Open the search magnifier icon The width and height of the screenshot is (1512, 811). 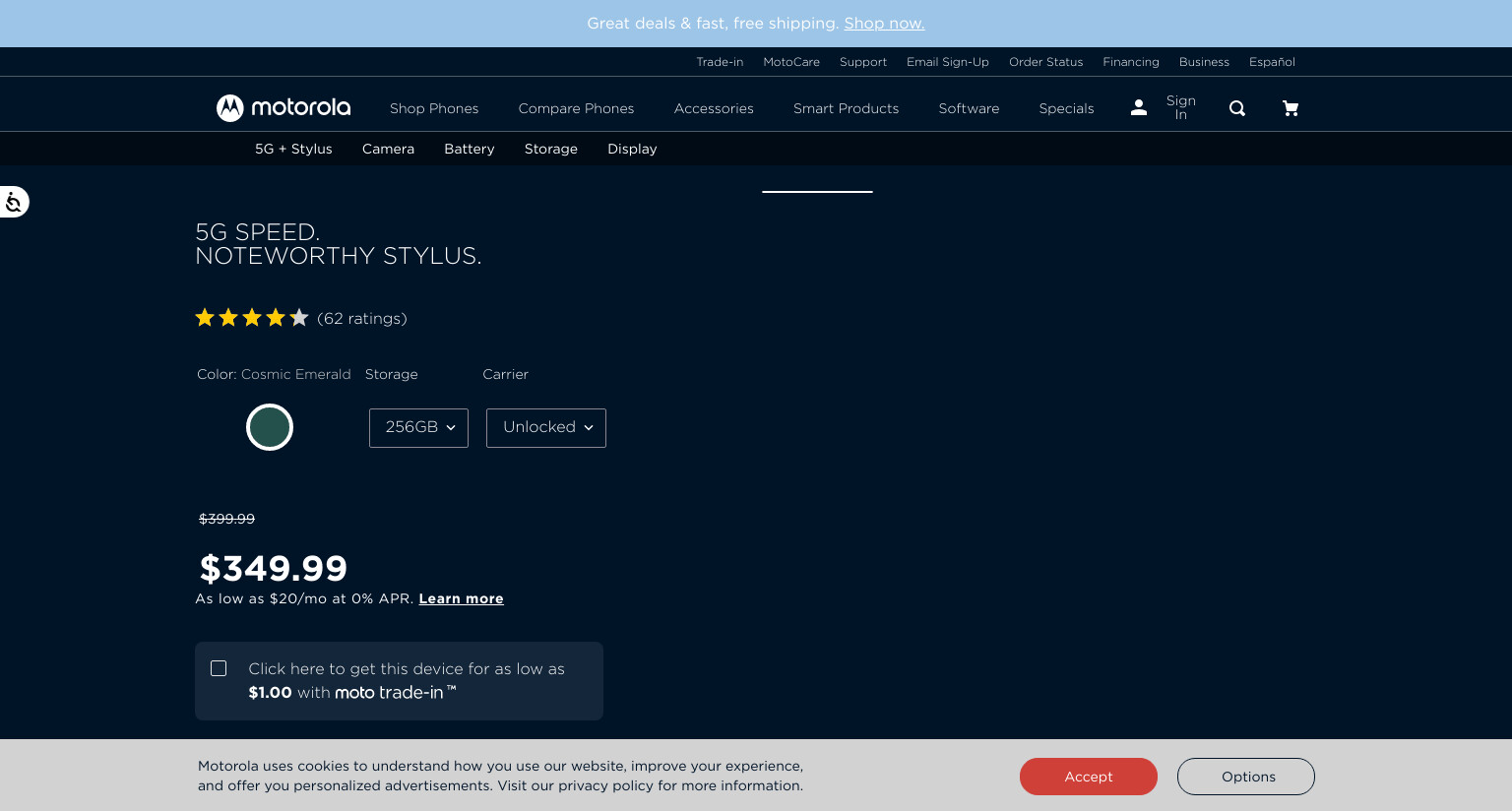pos(1237,108)
